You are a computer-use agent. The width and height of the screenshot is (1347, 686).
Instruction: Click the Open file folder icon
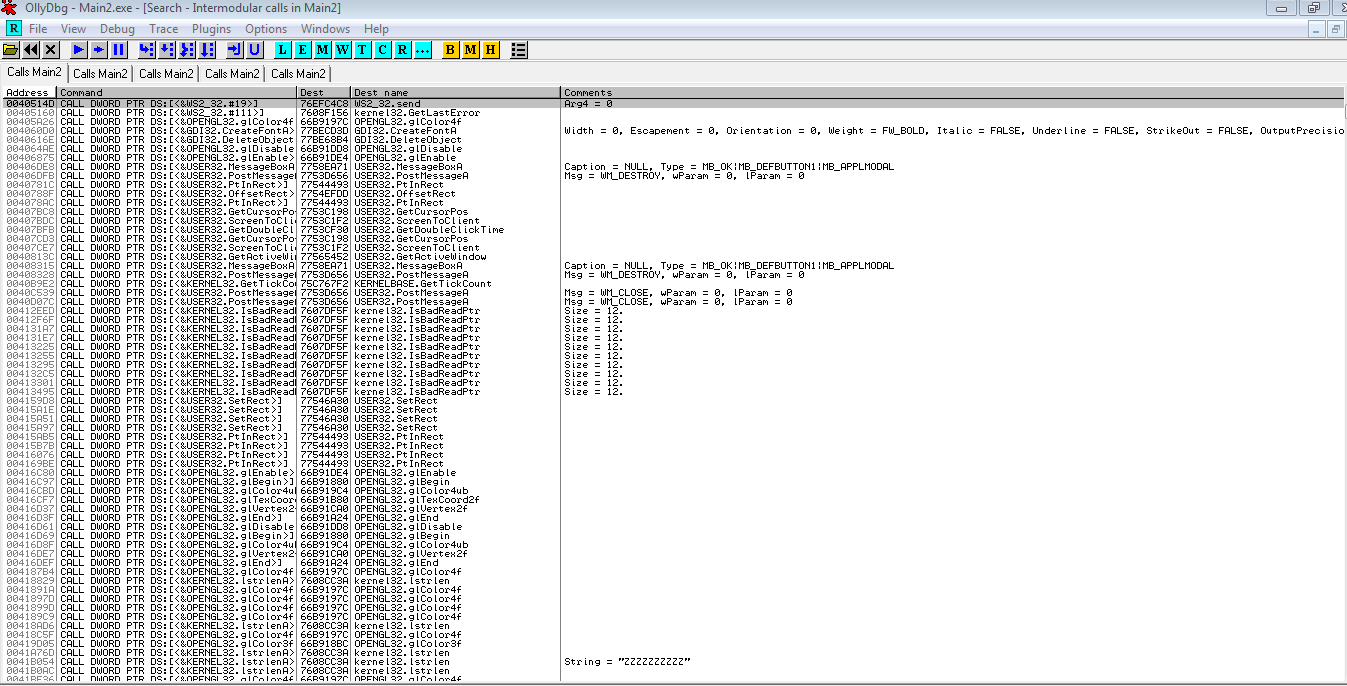(11, 49)
